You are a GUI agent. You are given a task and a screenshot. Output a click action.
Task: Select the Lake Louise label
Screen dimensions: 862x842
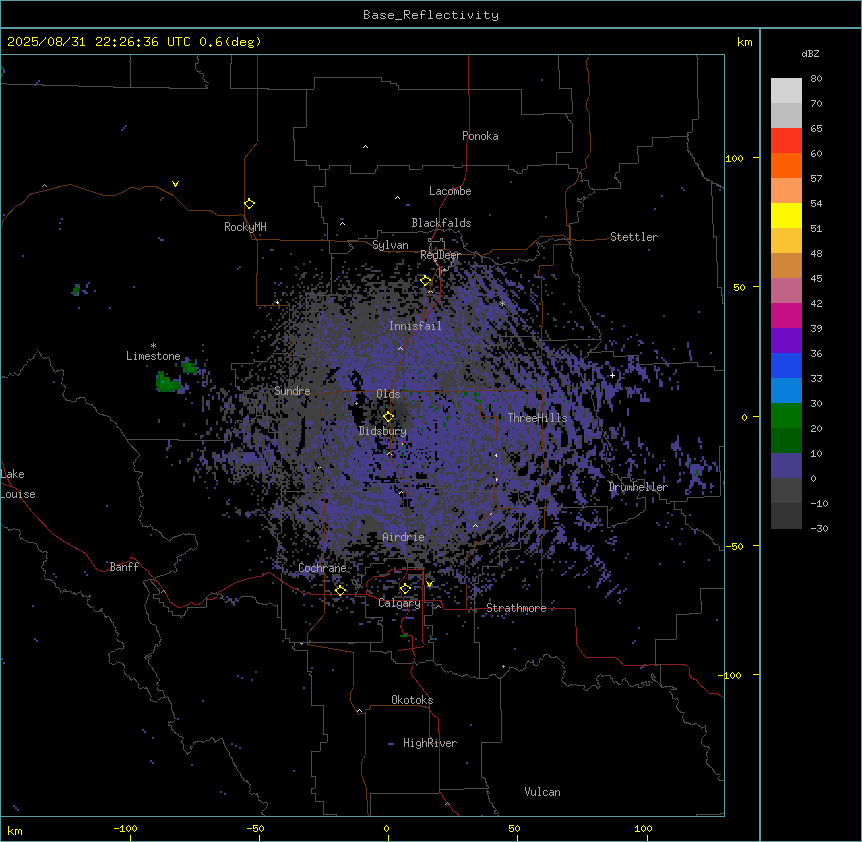(x=18, y=484)
